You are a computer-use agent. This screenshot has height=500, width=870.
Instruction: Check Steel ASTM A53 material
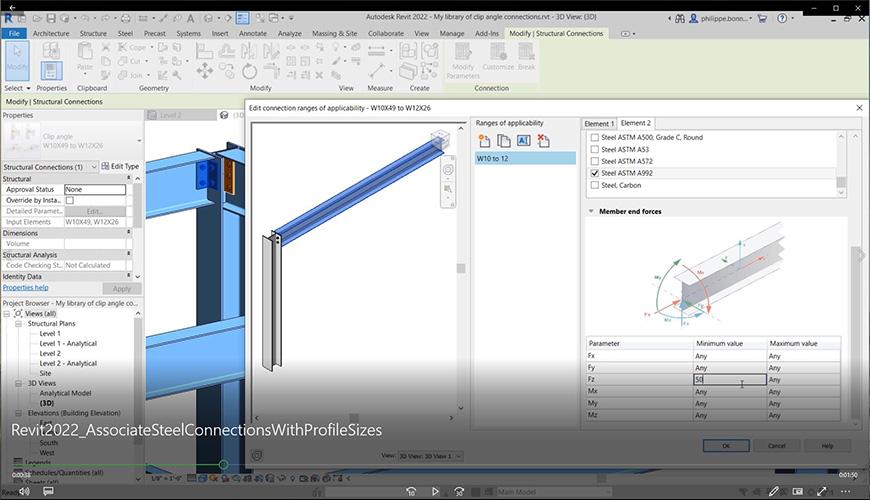coord(595,149)
